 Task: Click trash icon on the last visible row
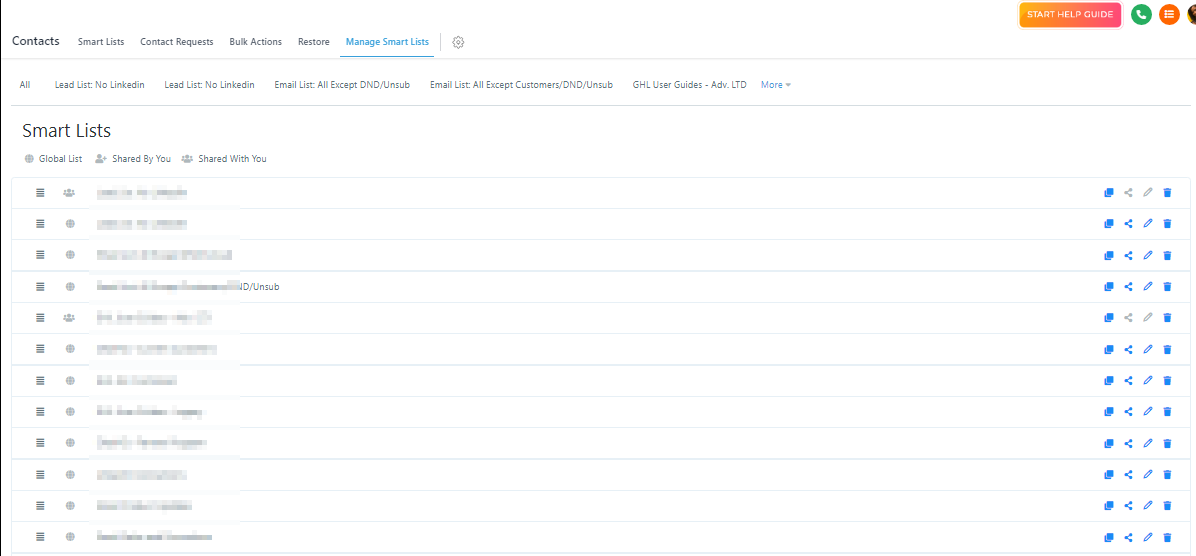(x=1167, y=537)
